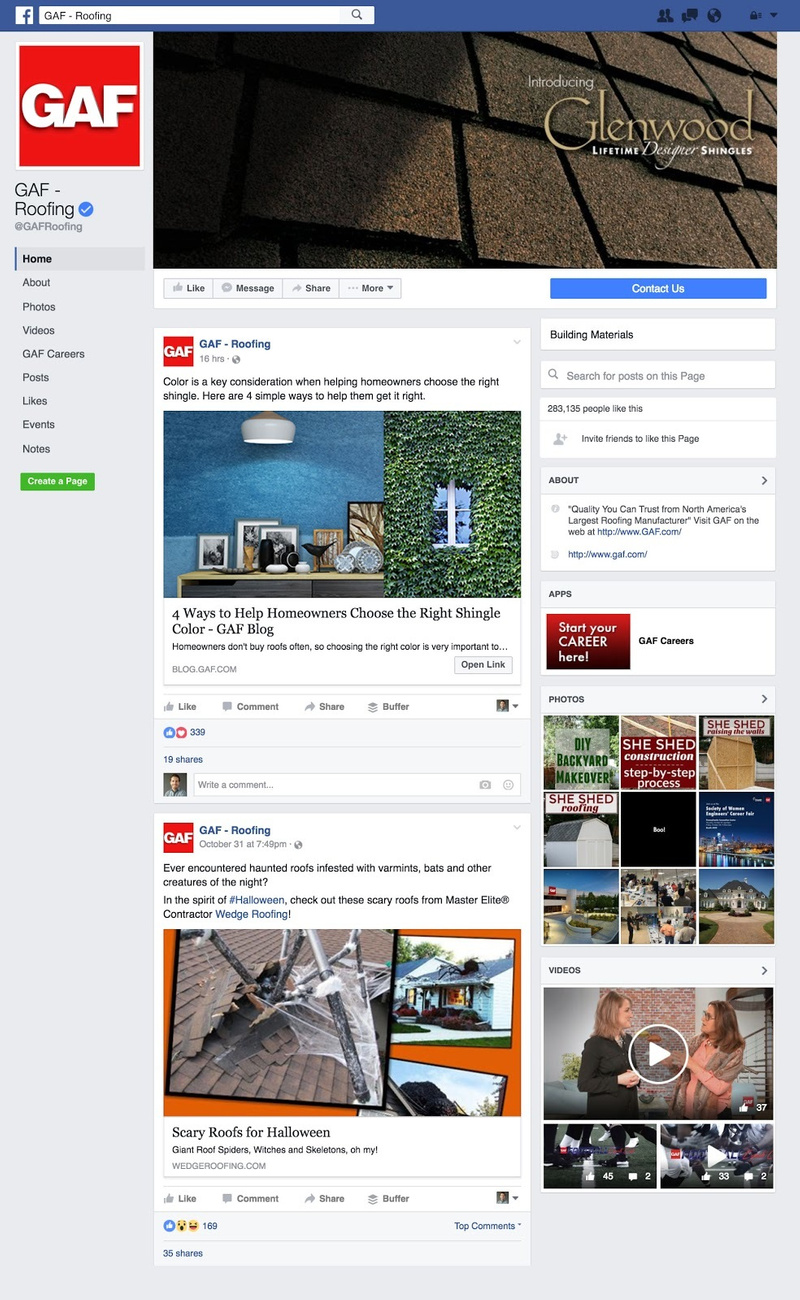Image resolution: width=800 pixels, height=1300 pixels.
Task: Open the #Halloween hashtag link
Action: (x=258, y=900)
